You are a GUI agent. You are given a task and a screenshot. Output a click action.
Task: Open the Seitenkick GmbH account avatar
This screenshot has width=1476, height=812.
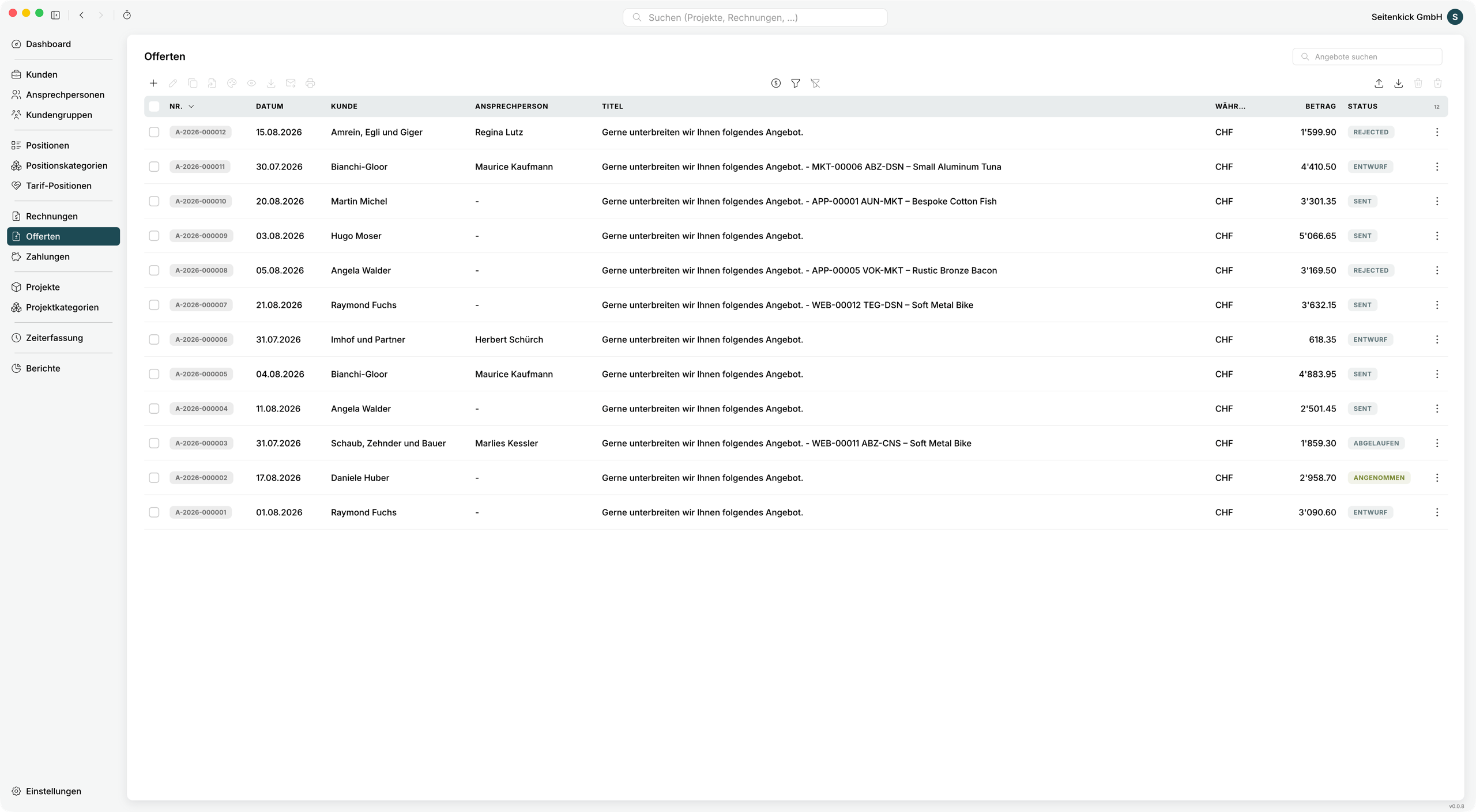pos(1455,17)
